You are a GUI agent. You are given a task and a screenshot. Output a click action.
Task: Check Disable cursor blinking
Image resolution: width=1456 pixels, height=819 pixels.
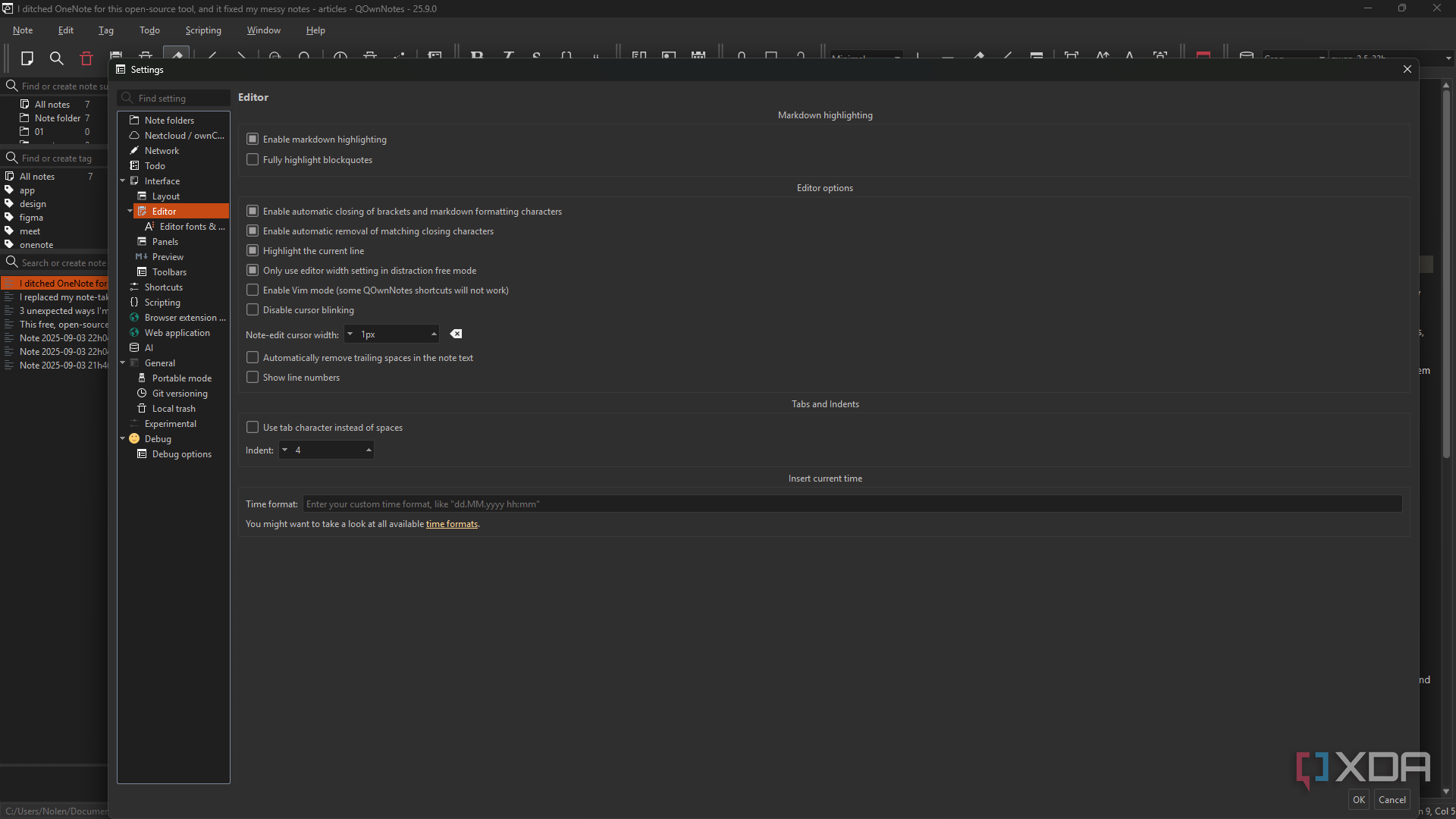tap(253, 310)
